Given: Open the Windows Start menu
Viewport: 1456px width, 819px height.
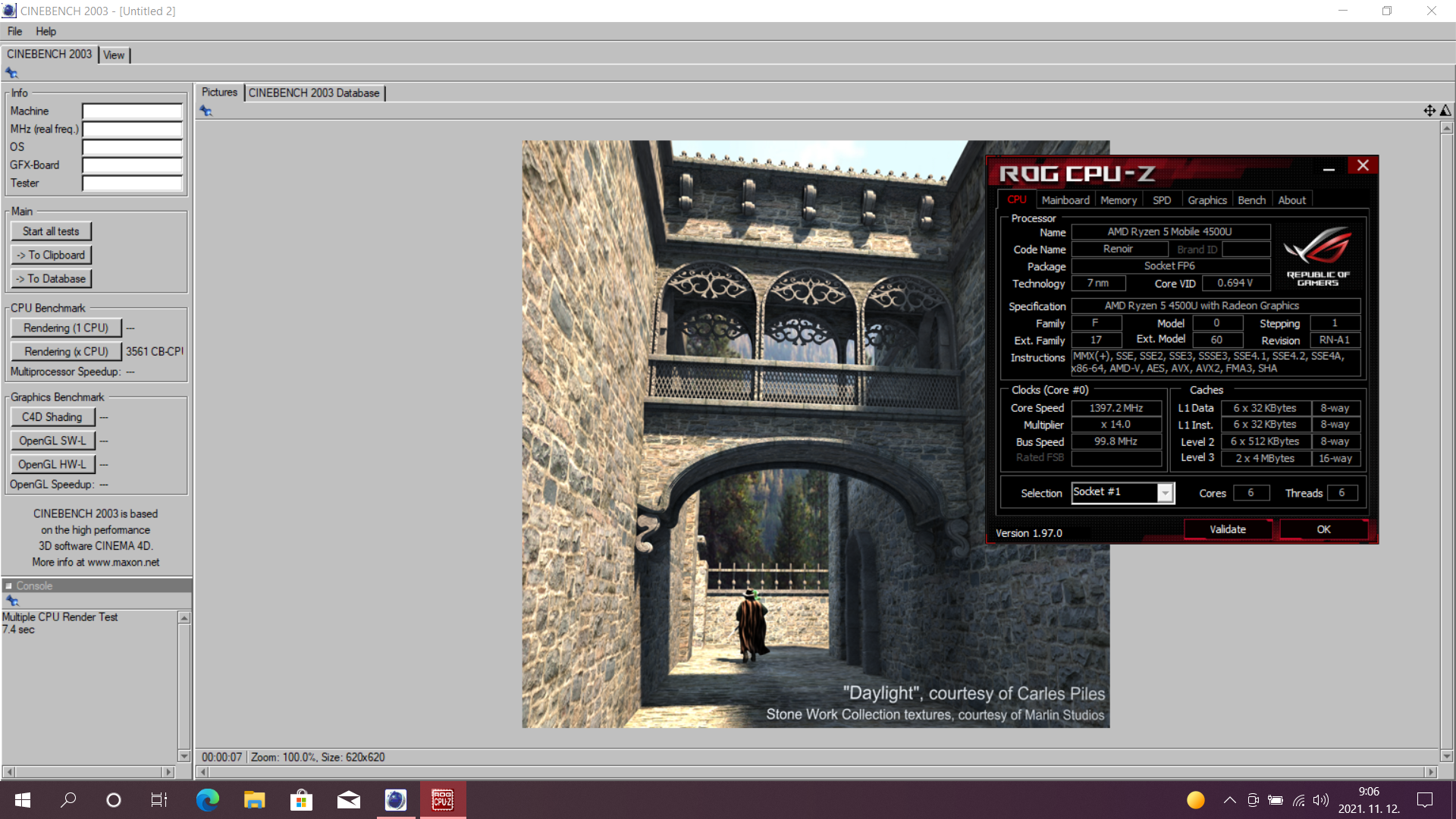Looking at the screenshot, I should pyautogui.click(x=23, y=800).
